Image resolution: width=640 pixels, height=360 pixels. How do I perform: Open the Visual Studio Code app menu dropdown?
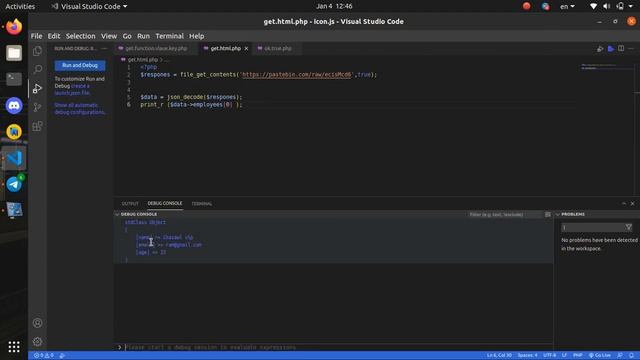coord(89,7)
